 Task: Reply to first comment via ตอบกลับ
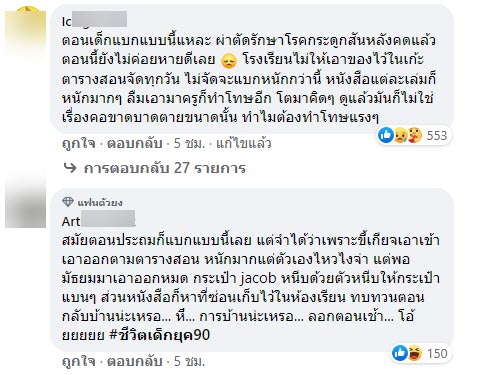[135, 144]
